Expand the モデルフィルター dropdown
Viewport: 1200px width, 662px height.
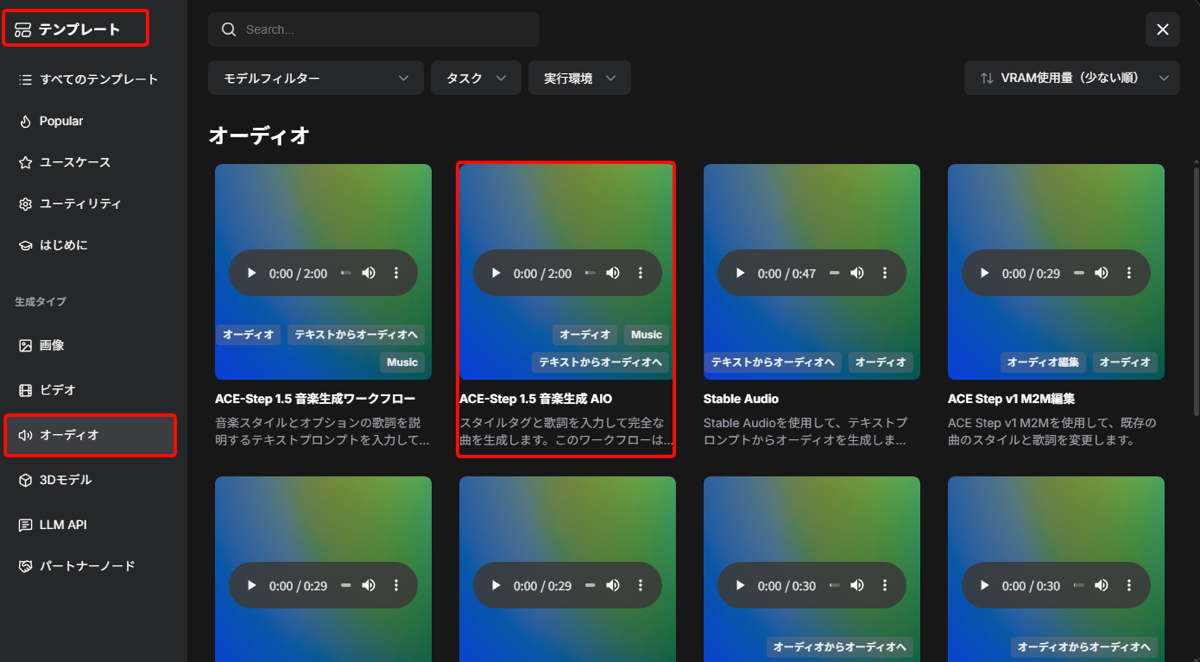(x=316, y=78)
